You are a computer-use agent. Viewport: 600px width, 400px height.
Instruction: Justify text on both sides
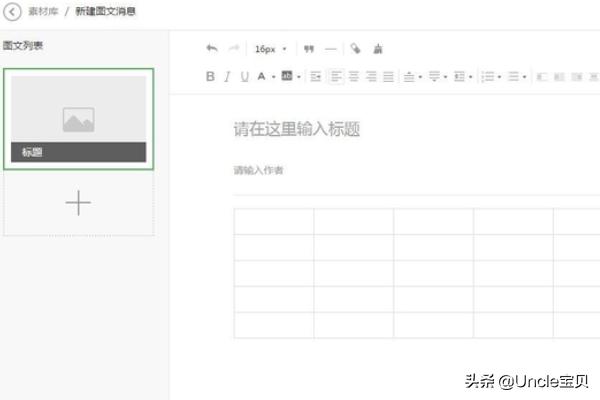[x=388, y=77]
